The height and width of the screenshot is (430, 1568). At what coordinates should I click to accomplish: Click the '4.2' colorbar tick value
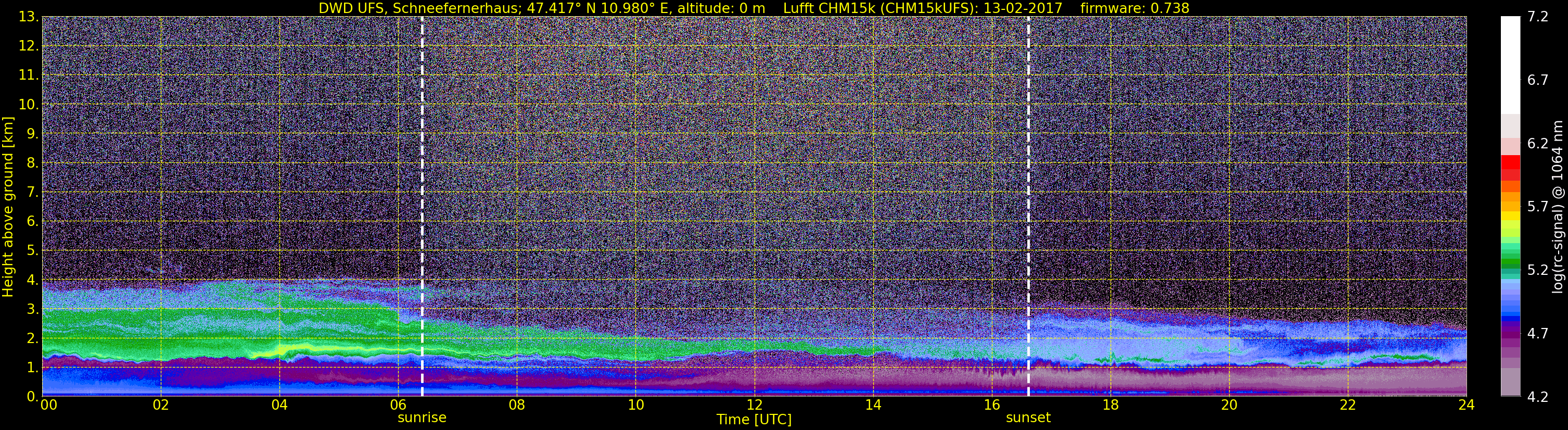1538,397
